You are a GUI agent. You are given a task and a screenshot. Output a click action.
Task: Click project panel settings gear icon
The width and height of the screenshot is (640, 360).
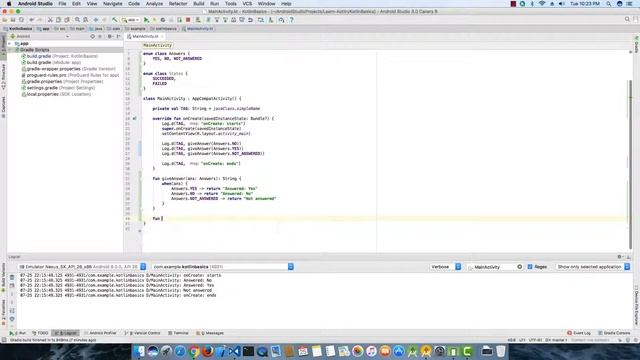click(109, 36)
